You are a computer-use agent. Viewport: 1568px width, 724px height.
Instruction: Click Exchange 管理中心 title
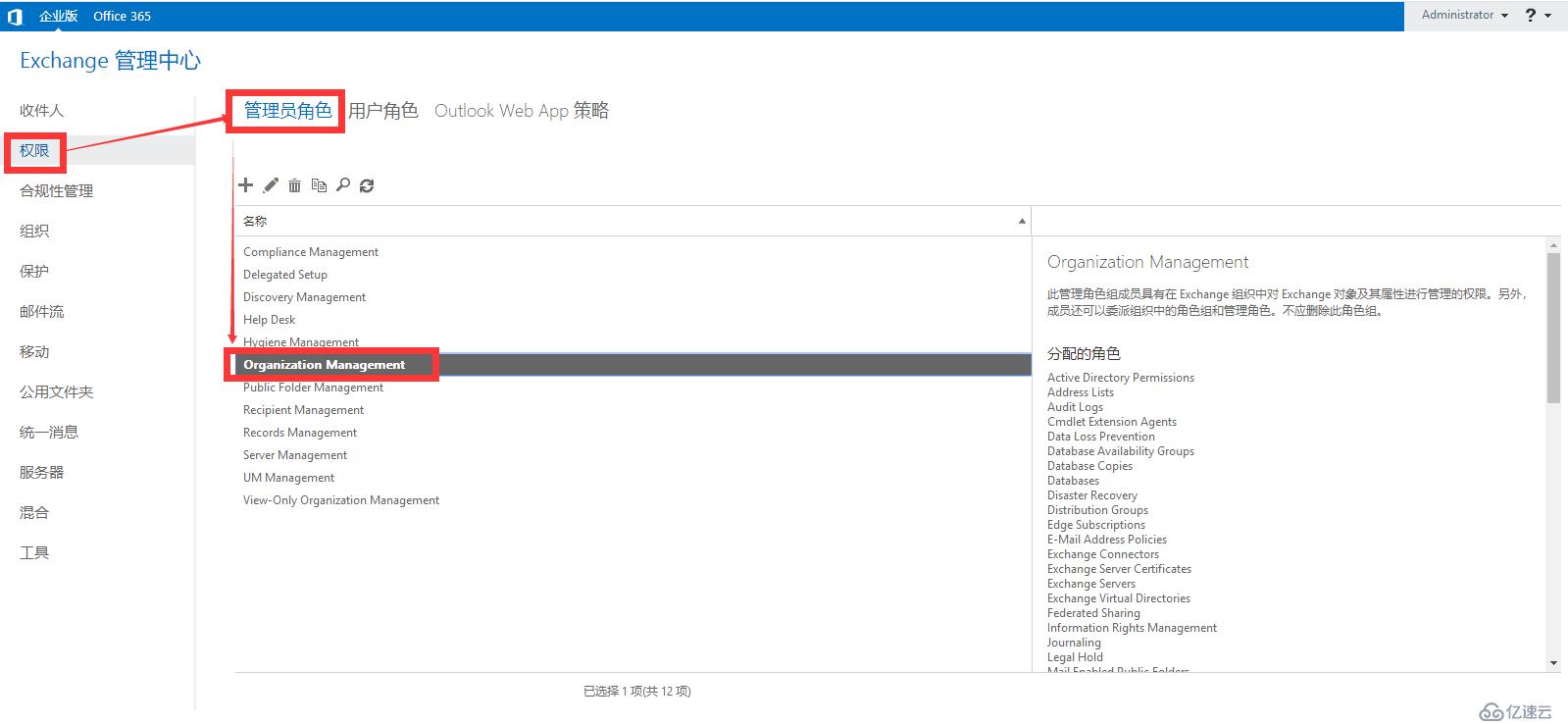[x=110, y=61]
